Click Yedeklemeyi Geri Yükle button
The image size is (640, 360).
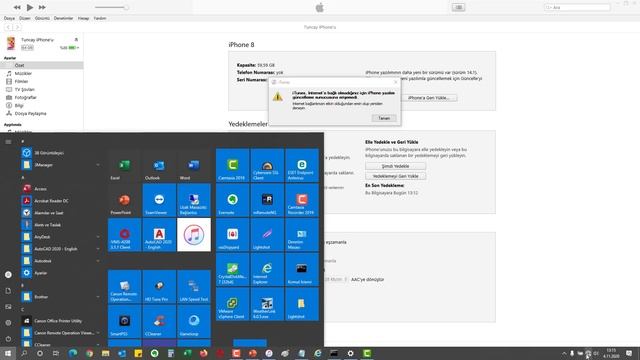(395, 176)
